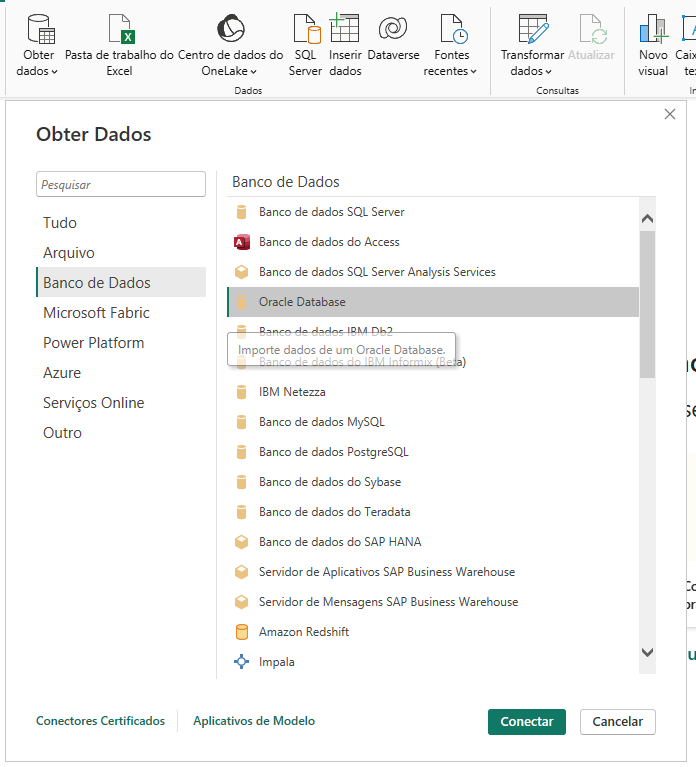Click the Teradata database icon
The height and width of the screenshot is (767, 696).
(x=242, y=512)
